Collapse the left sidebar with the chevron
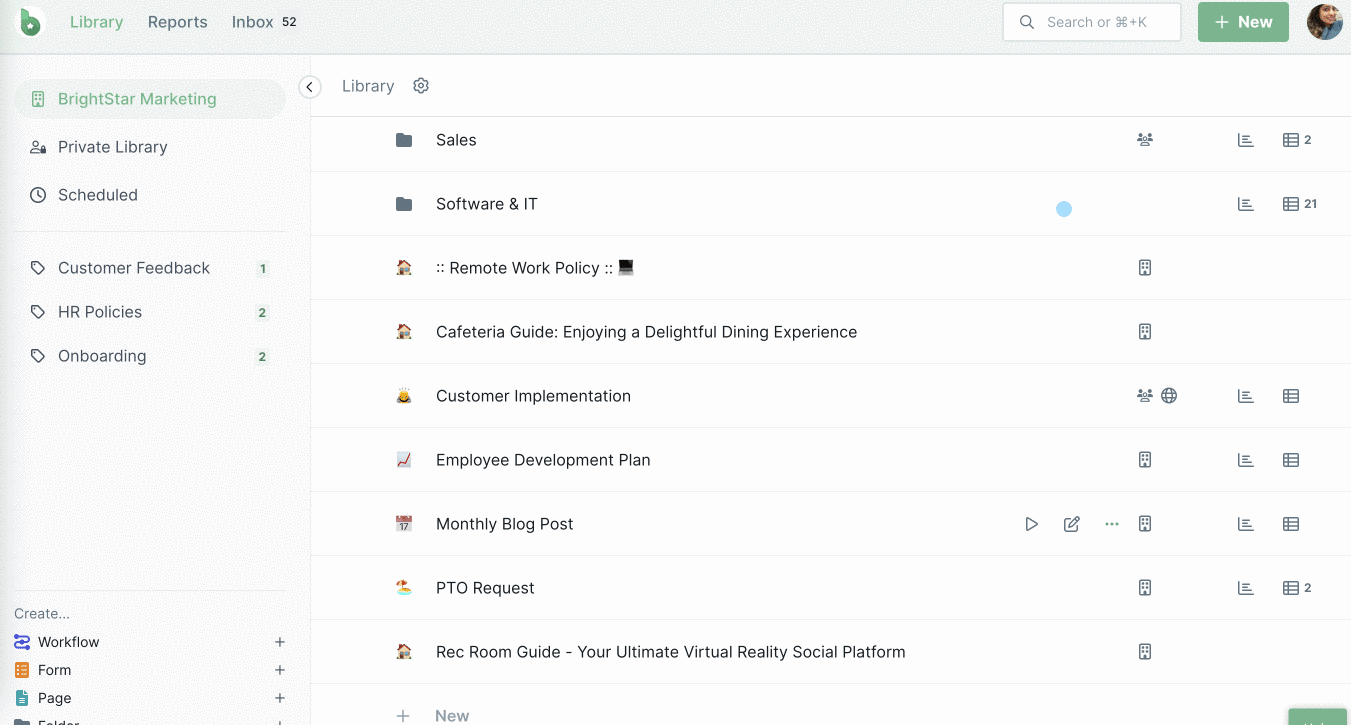Viewport: 1351px width, 725px height. click(x=310, y=87)
